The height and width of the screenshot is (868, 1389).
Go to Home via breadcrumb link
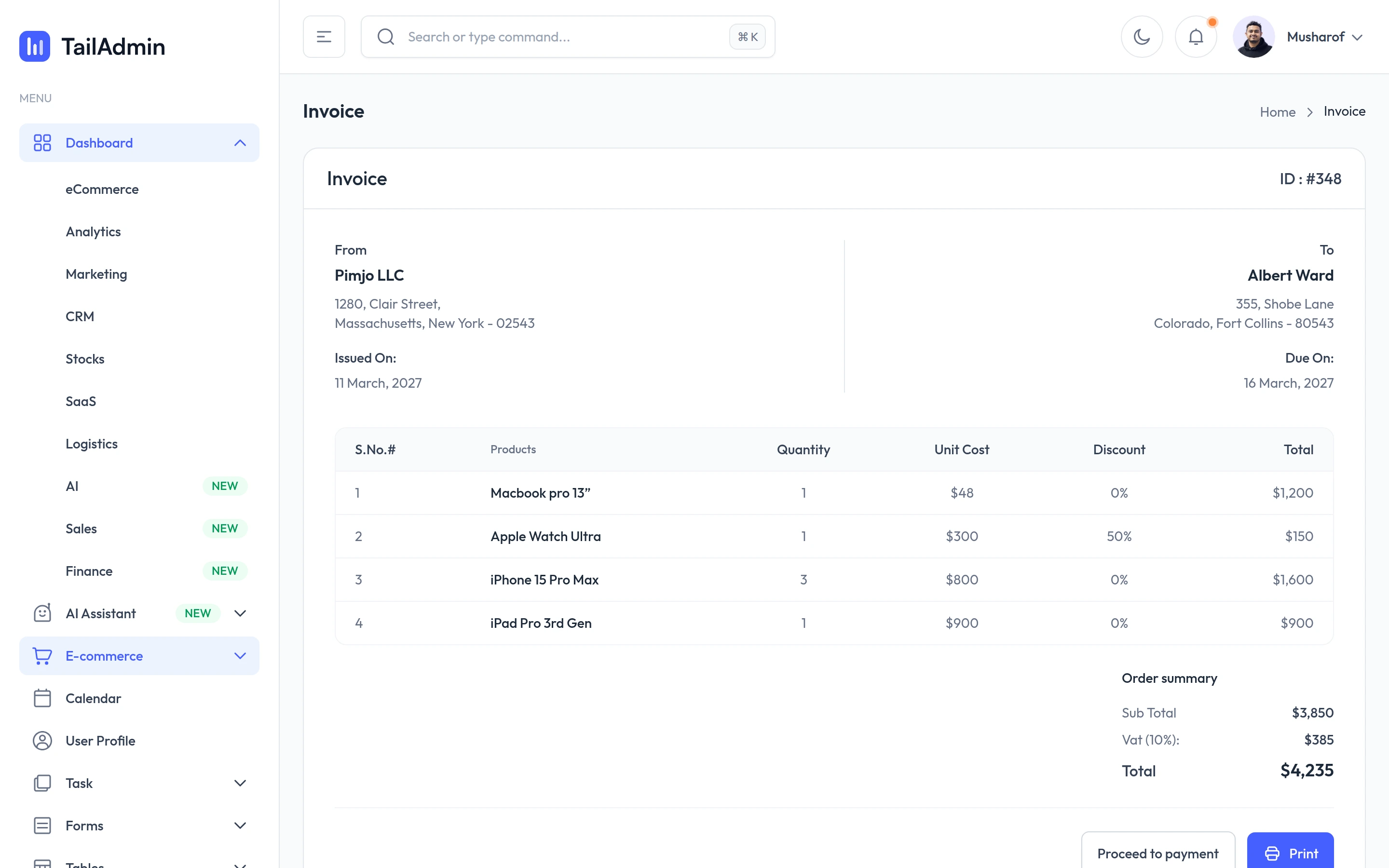click(1277, 112)
